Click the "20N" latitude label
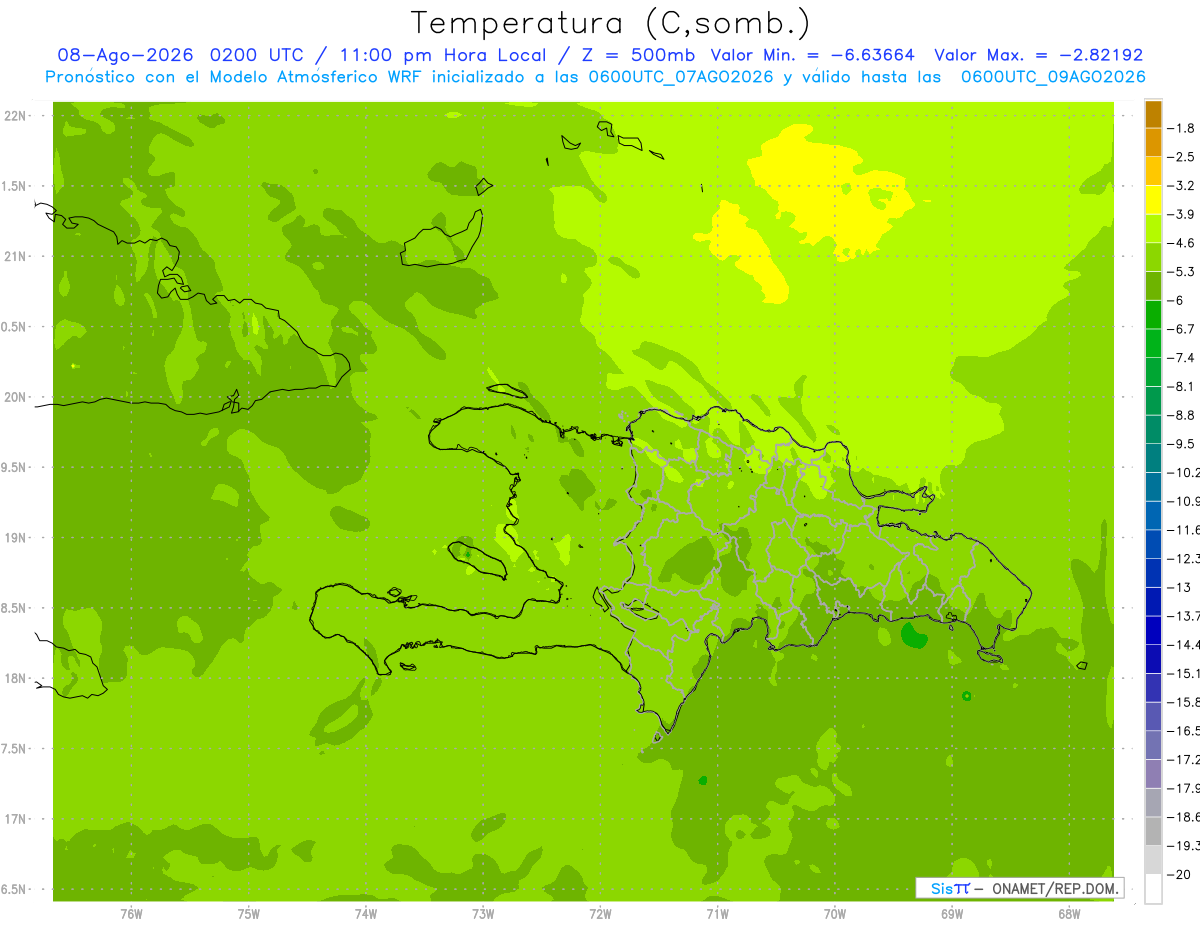This screenshot has height=927, width=1200. 15,397
